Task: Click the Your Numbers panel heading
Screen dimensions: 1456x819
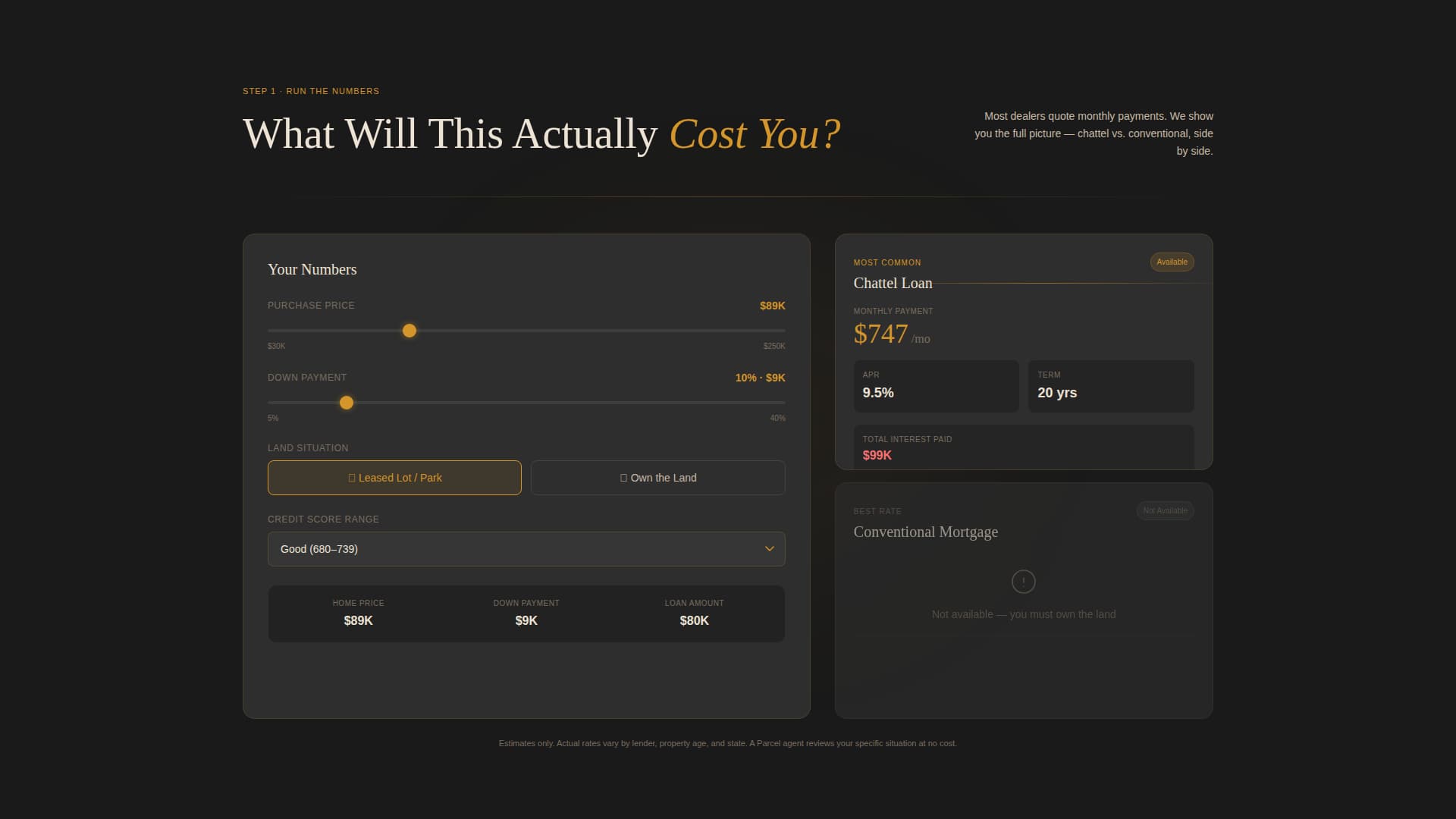Action: (312, 269)
